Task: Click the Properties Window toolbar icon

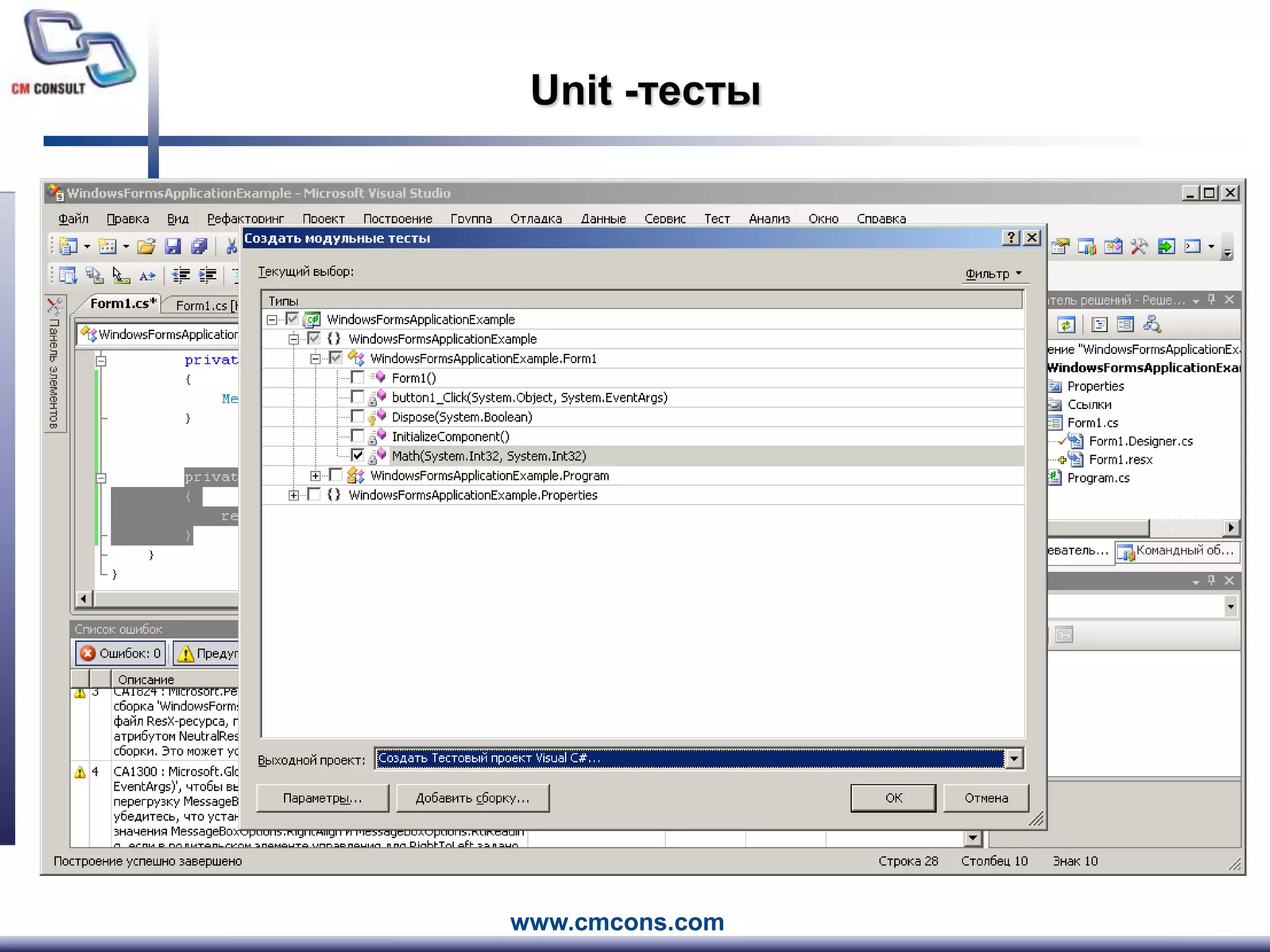Action: [x=1060, y=246]
